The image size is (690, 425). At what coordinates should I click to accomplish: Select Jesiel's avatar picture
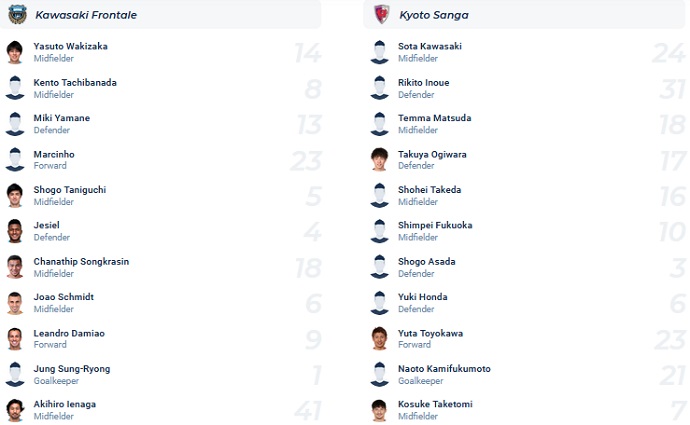coord(15,231)
